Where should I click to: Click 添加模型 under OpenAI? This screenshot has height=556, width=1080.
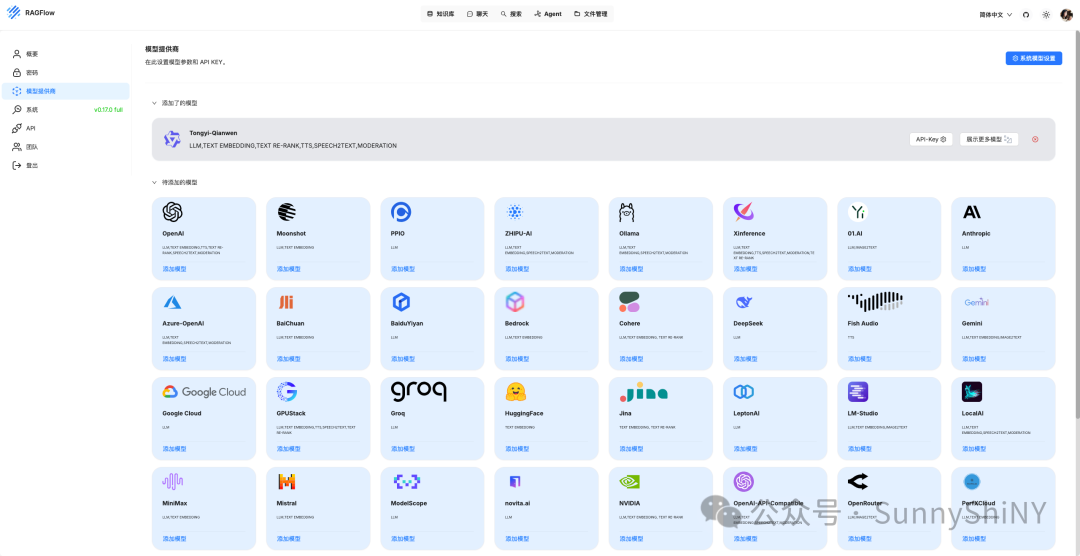(174, 269)
